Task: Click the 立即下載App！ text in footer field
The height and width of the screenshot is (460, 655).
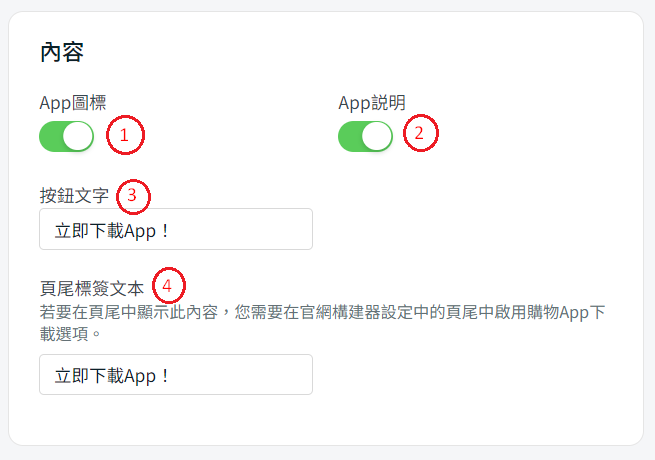Action: [x=112, y=376]
